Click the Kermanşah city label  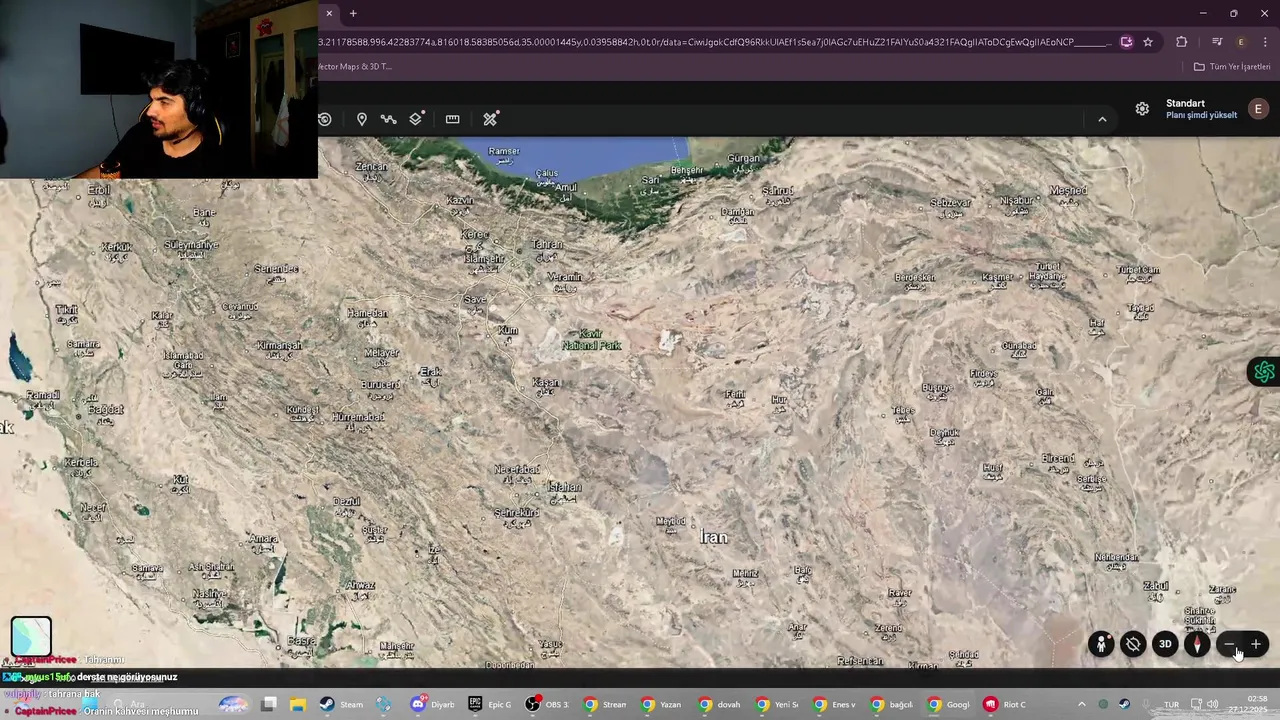point(278,346)
